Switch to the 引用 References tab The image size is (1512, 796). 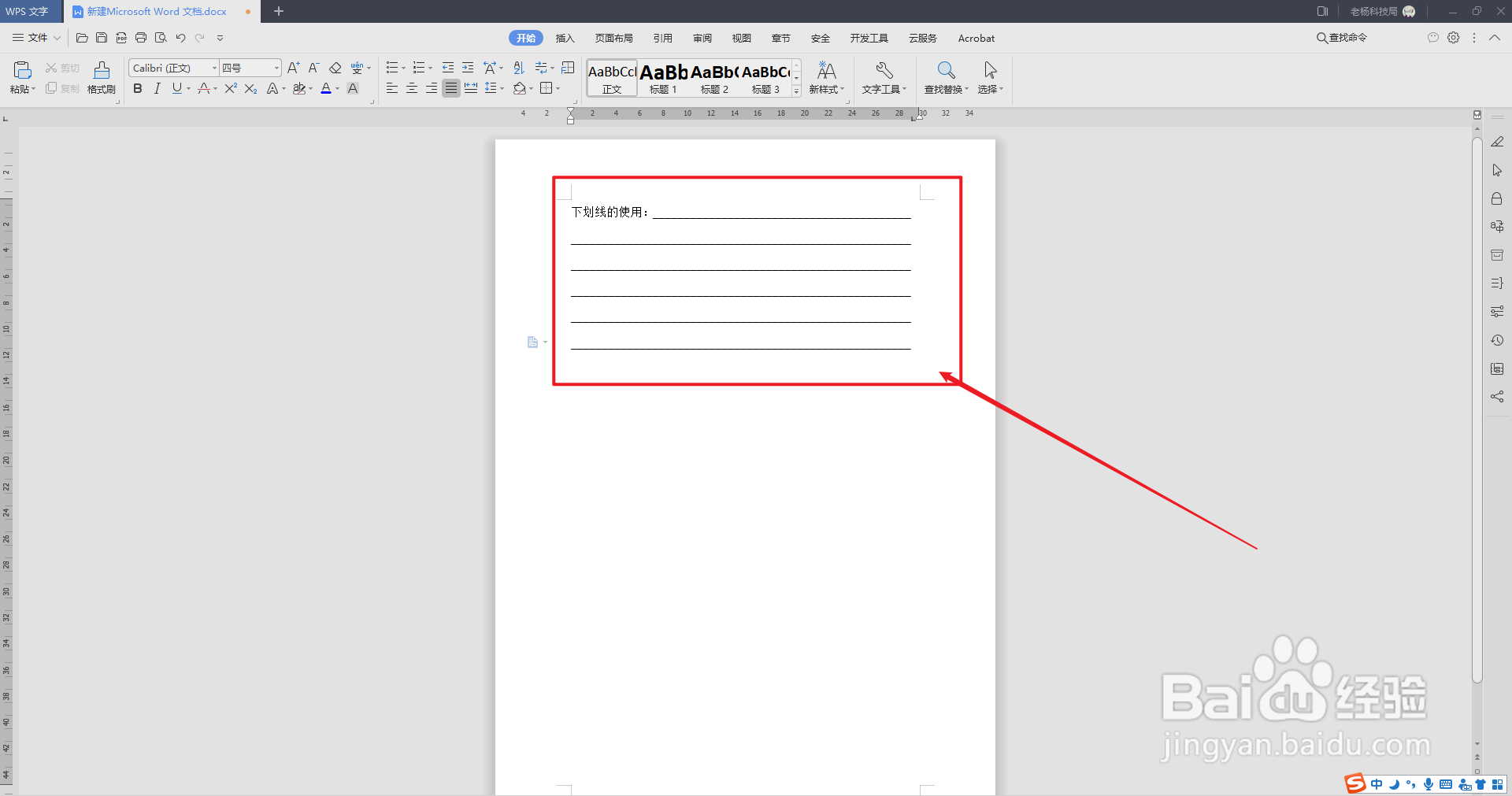pos(662,38)
